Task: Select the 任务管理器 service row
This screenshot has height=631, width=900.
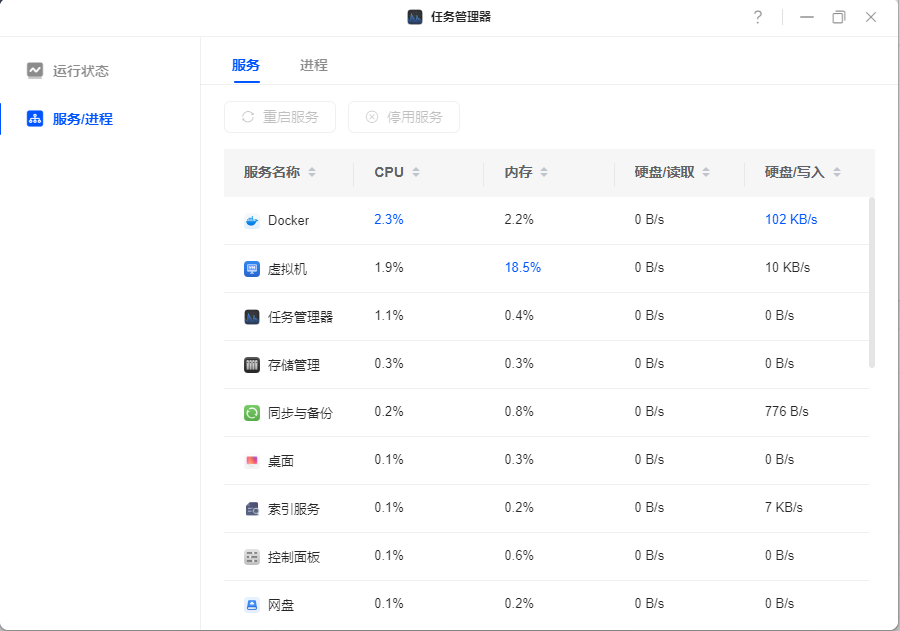Action: pos(546,316)
